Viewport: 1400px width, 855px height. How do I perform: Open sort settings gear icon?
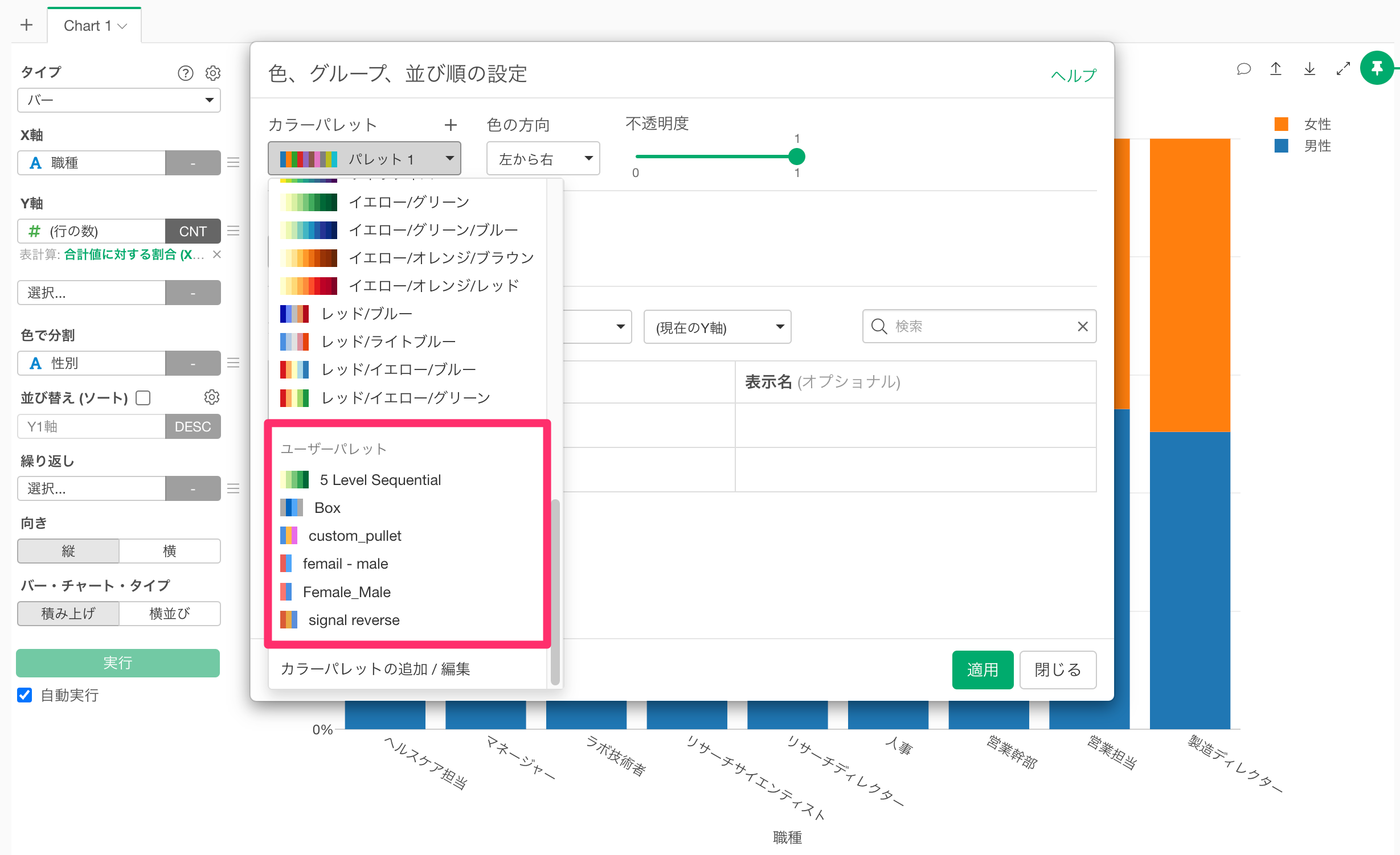pyautogui.click(x=212, y=397)
